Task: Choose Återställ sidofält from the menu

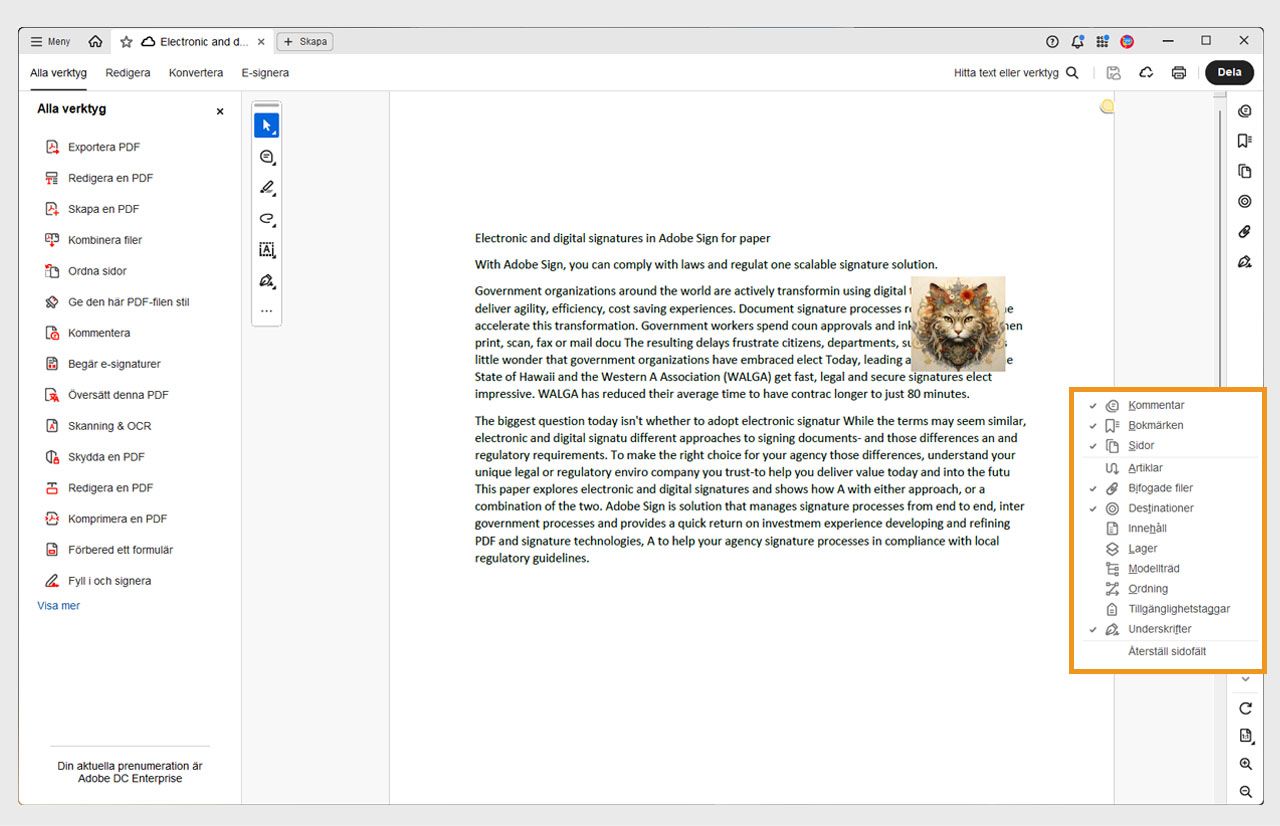Action: (x=1167, y=651)
